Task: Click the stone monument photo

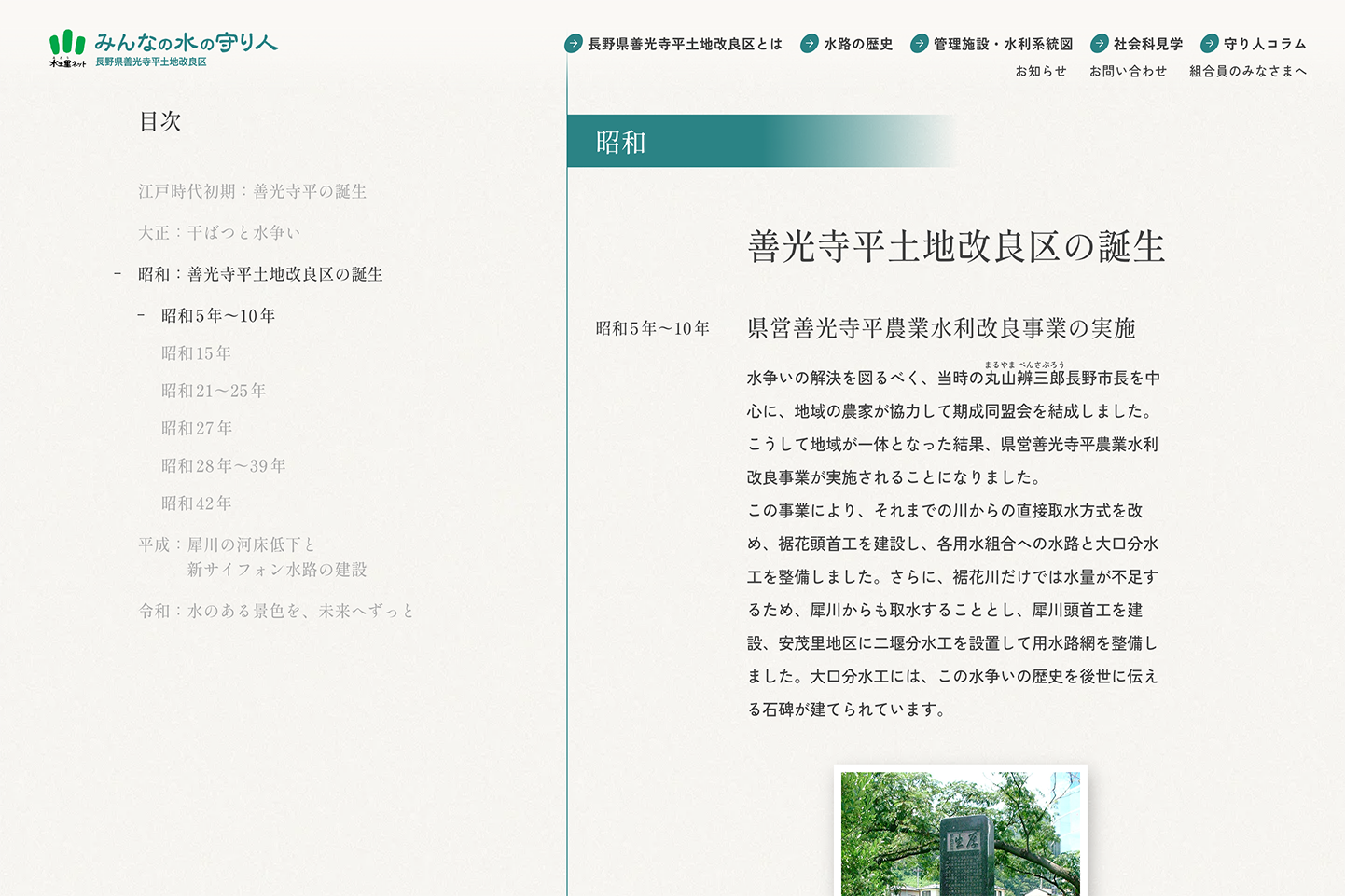Action: click(x=961, y=833)
